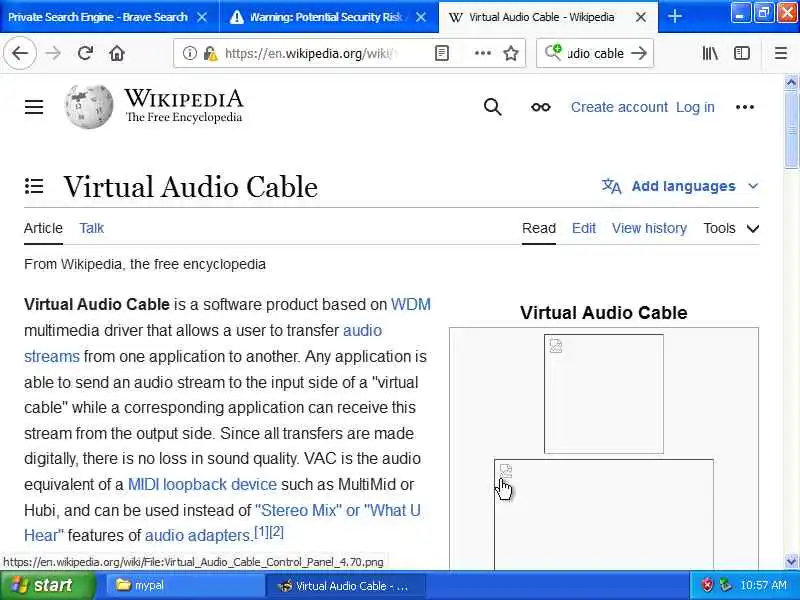Image resolution: width=800 pixels, height=600 pixels.
Task: Open citation reference [1]
Action: [261, 532]
